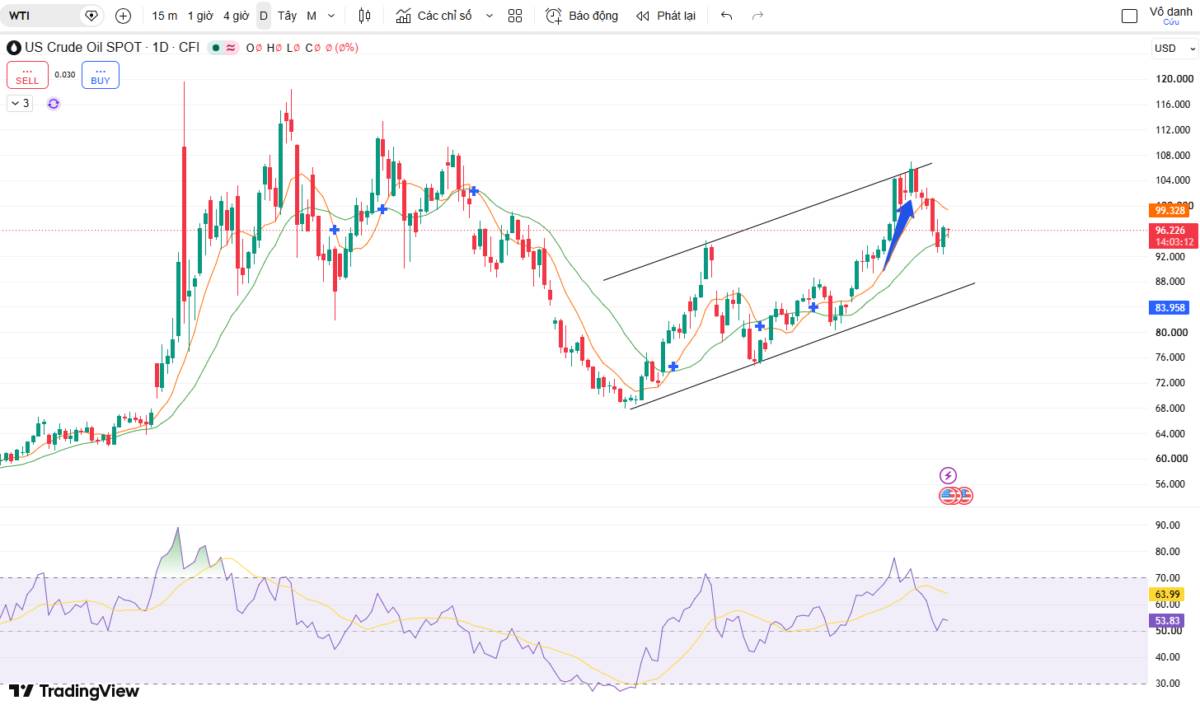Open the candlestick chart type selector
Image resolution: width=1200 pixels, height=705 pixels.
coord(364,16)
